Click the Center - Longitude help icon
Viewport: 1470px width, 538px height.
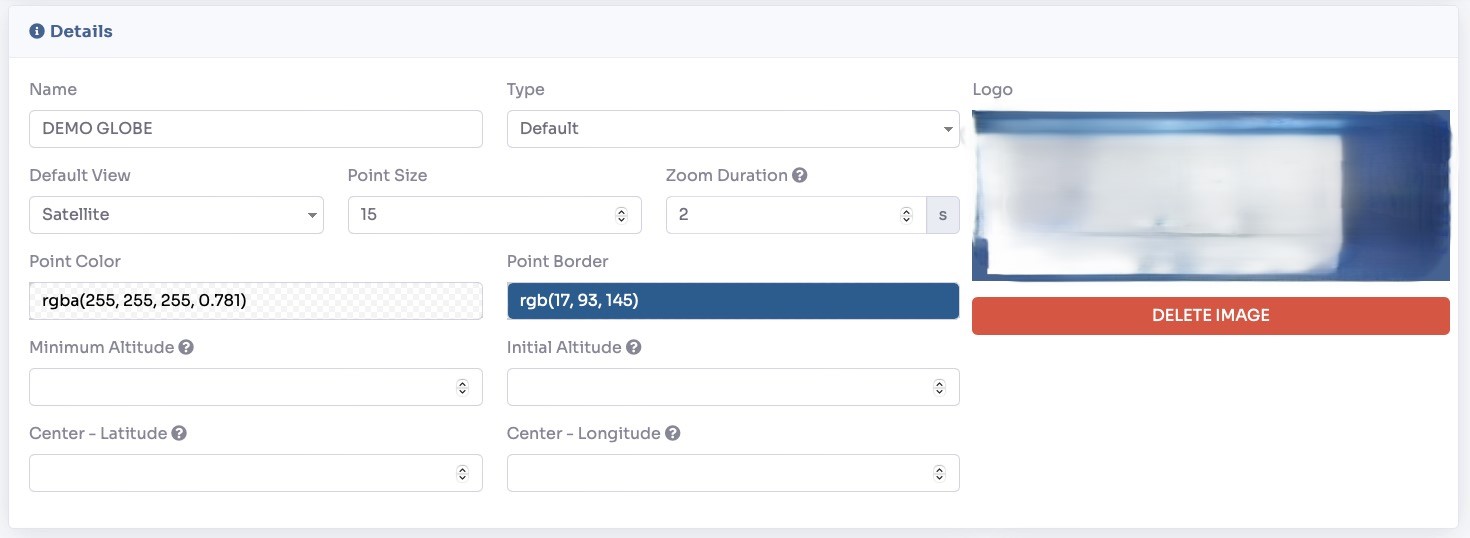pyautogui.click(x=673, y=434)
